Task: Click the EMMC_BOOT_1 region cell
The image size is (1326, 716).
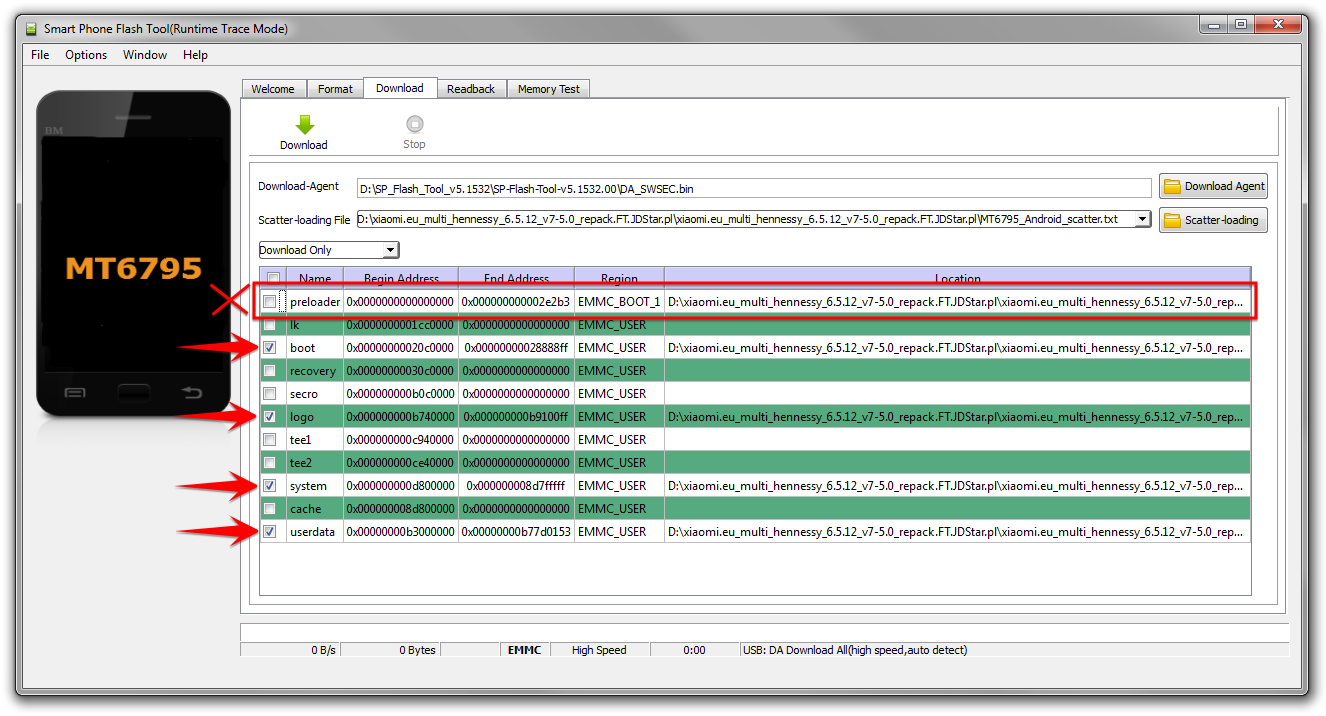Action: (x=620, y=302)
